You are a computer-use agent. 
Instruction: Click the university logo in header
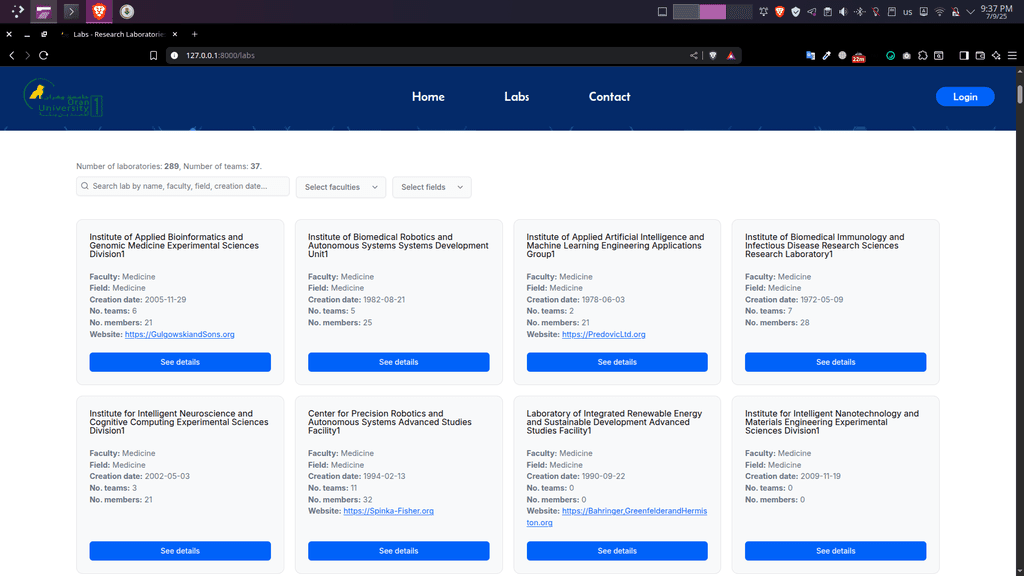point(62,98)
